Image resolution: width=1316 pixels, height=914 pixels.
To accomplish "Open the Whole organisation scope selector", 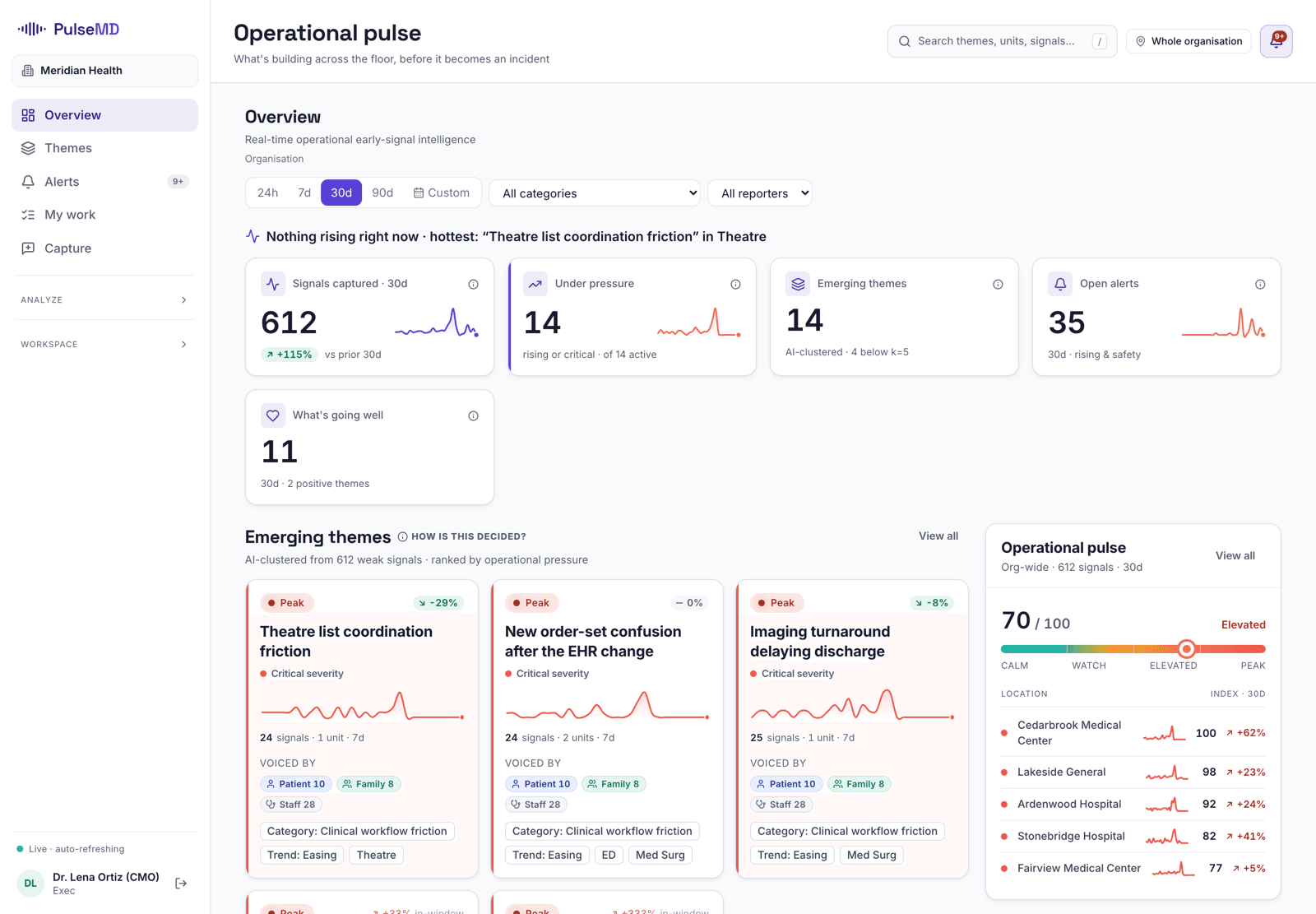I will (1189, 41).
